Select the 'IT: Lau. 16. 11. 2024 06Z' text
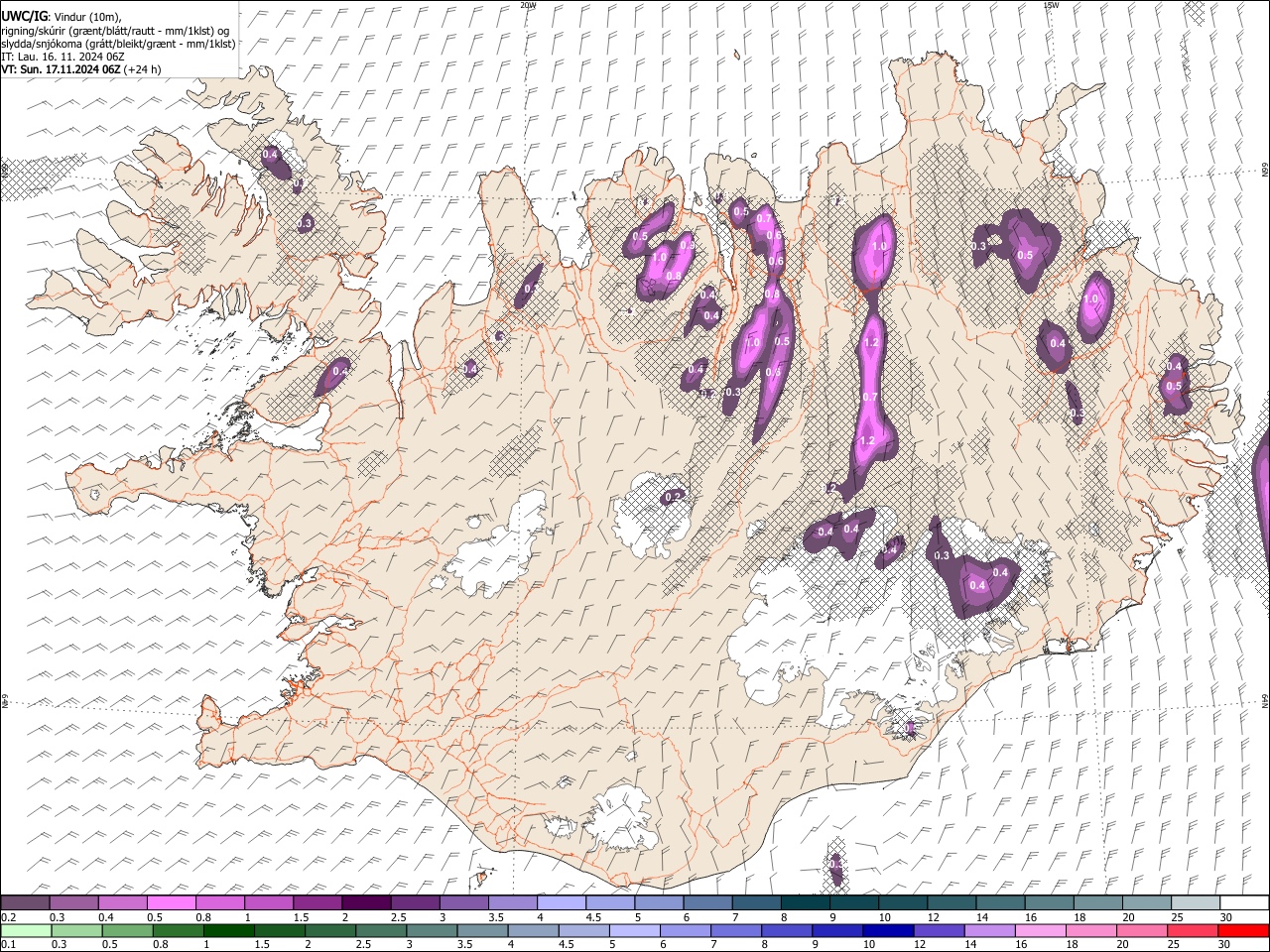Screen dimensions: 1270x952 tap(63, 57)
